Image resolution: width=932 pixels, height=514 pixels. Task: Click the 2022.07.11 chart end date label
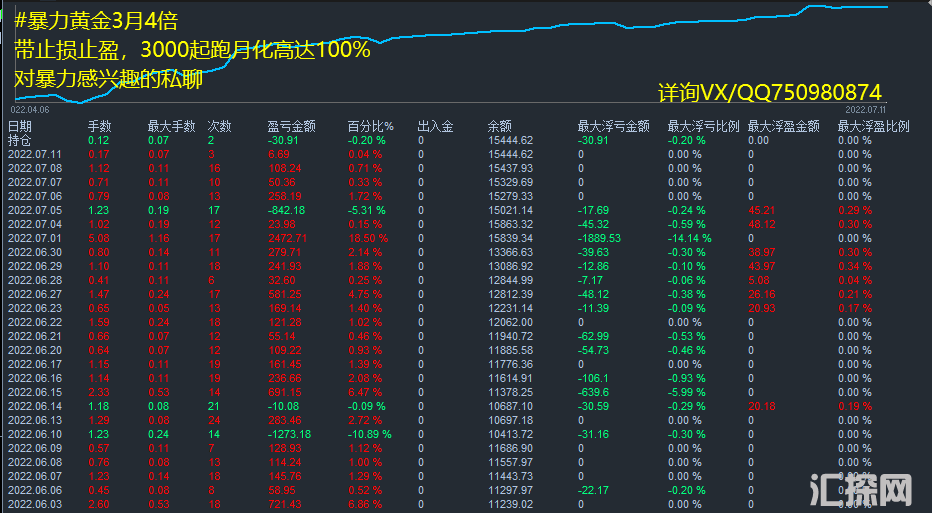coord(866,108)
